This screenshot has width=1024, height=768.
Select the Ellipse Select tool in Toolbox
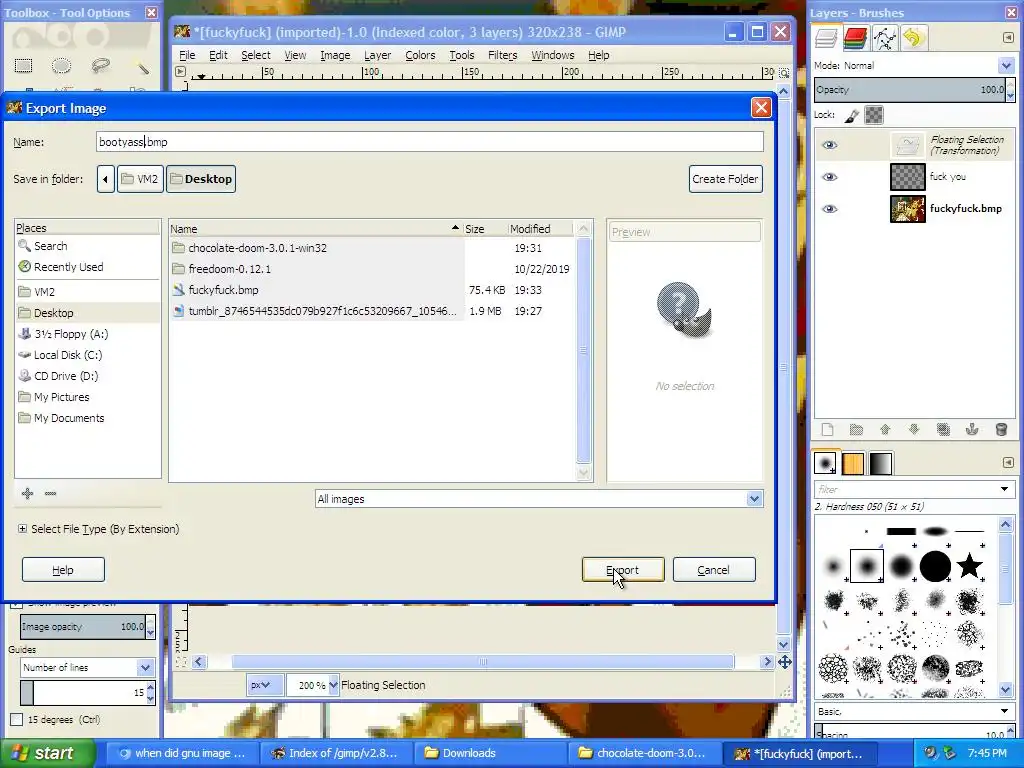61,65
